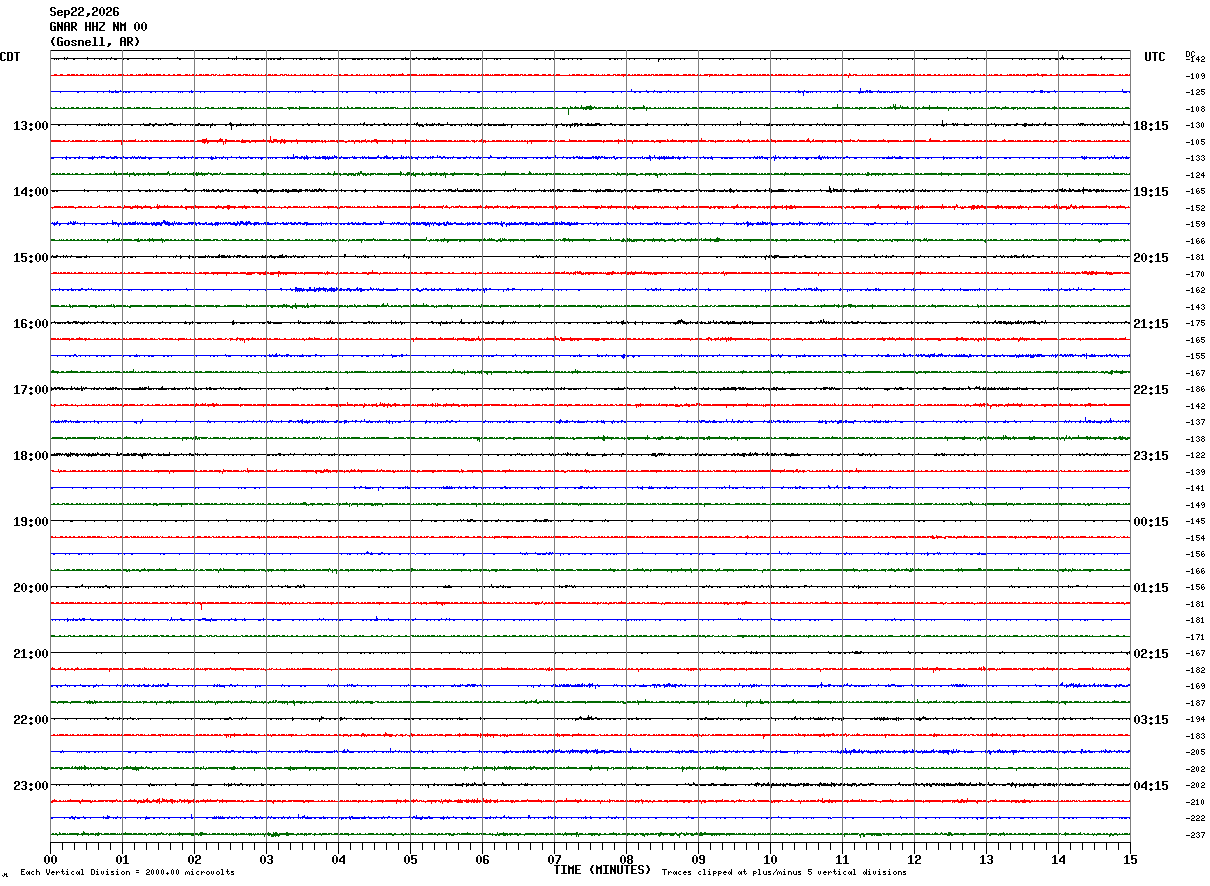Click the 18:15 UTC time label
This screenshot has width=1210, height=886.
point(1150,126)
